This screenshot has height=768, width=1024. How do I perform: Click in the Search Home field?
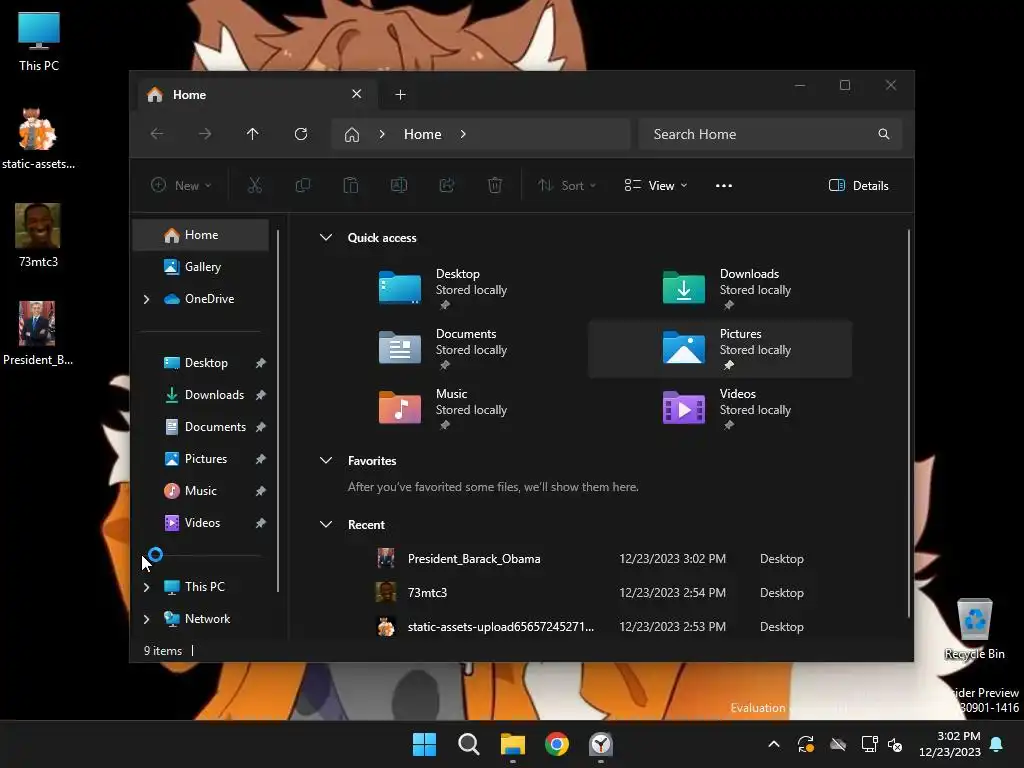pyautogui.click(x=771, y=134)
